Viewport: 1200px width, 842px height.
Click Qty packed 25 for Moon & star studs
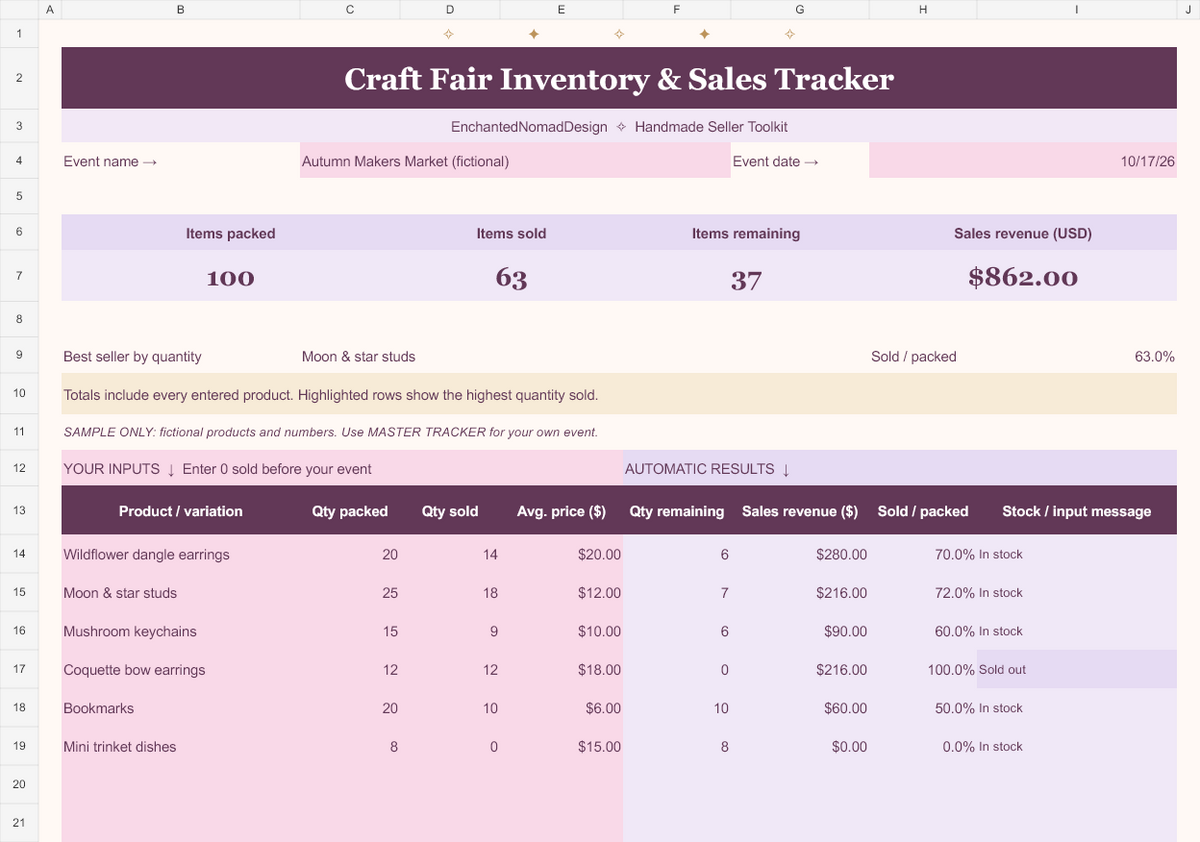pyautogui.click(x=349, y=593)
